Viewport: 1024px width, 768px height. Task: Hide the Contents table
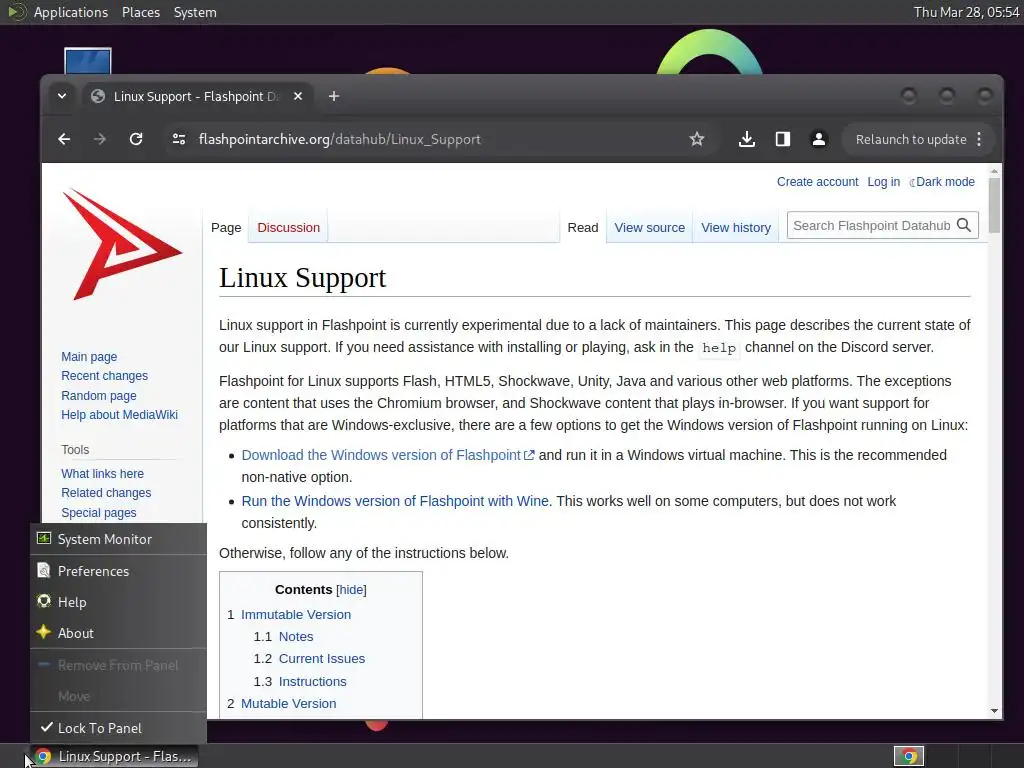tap(351, 590)
